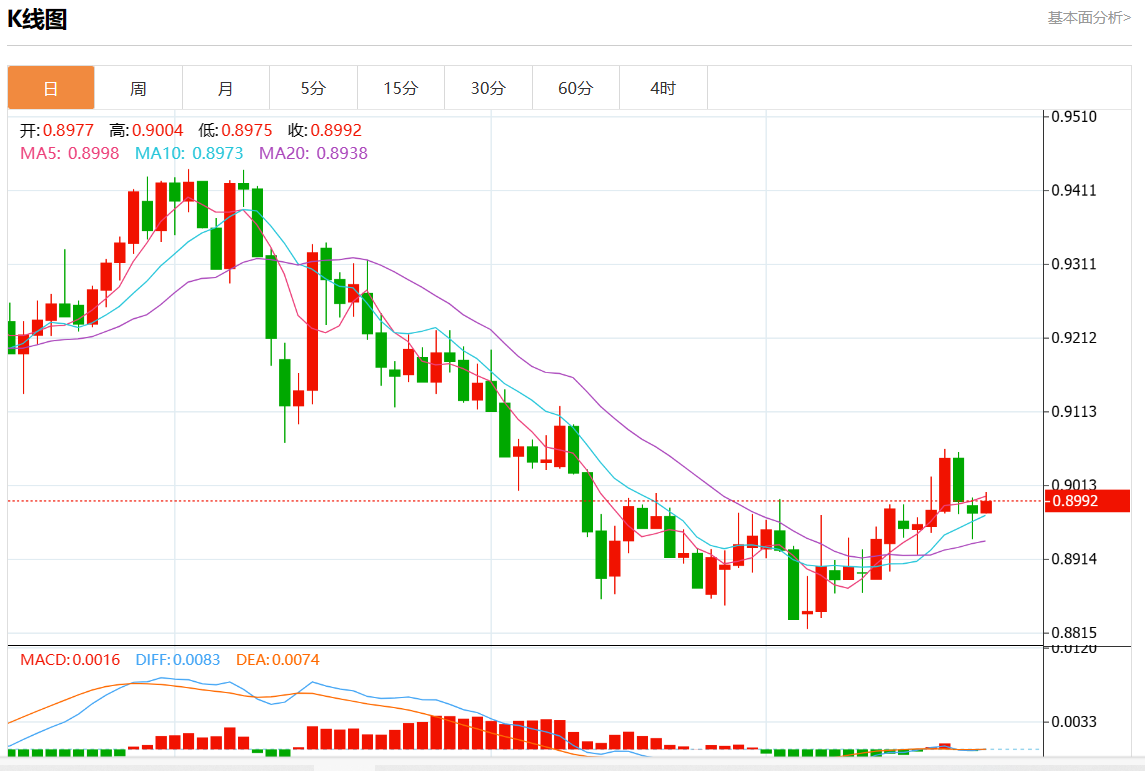Switch to the 月 monthly tab
Screen dimensions: 1145x771
point(226,88)
